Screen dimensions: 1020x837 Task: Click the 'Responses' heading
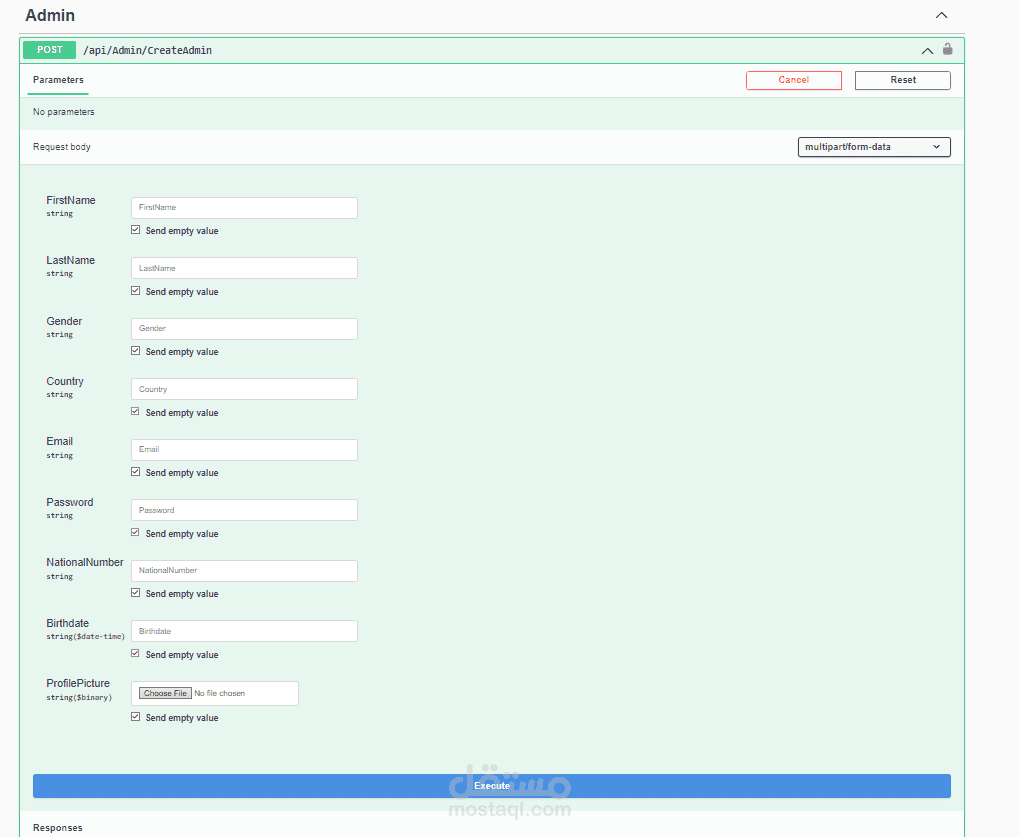click(58, 828)
